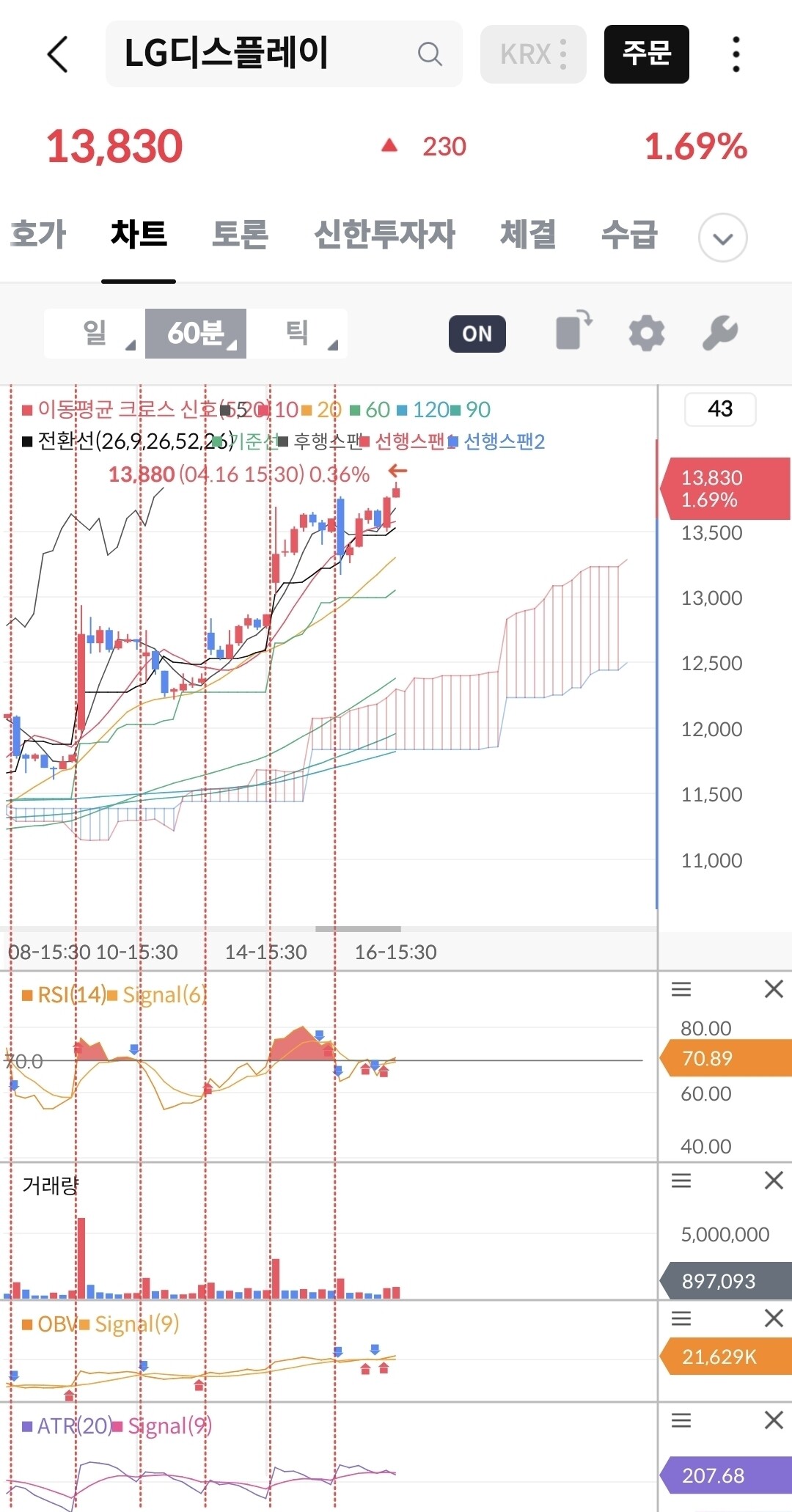Viewport: 792px width, 1512px height.
Task: Toggle the ON switch button
Action: pyautogui.click(x=477, y=334)
